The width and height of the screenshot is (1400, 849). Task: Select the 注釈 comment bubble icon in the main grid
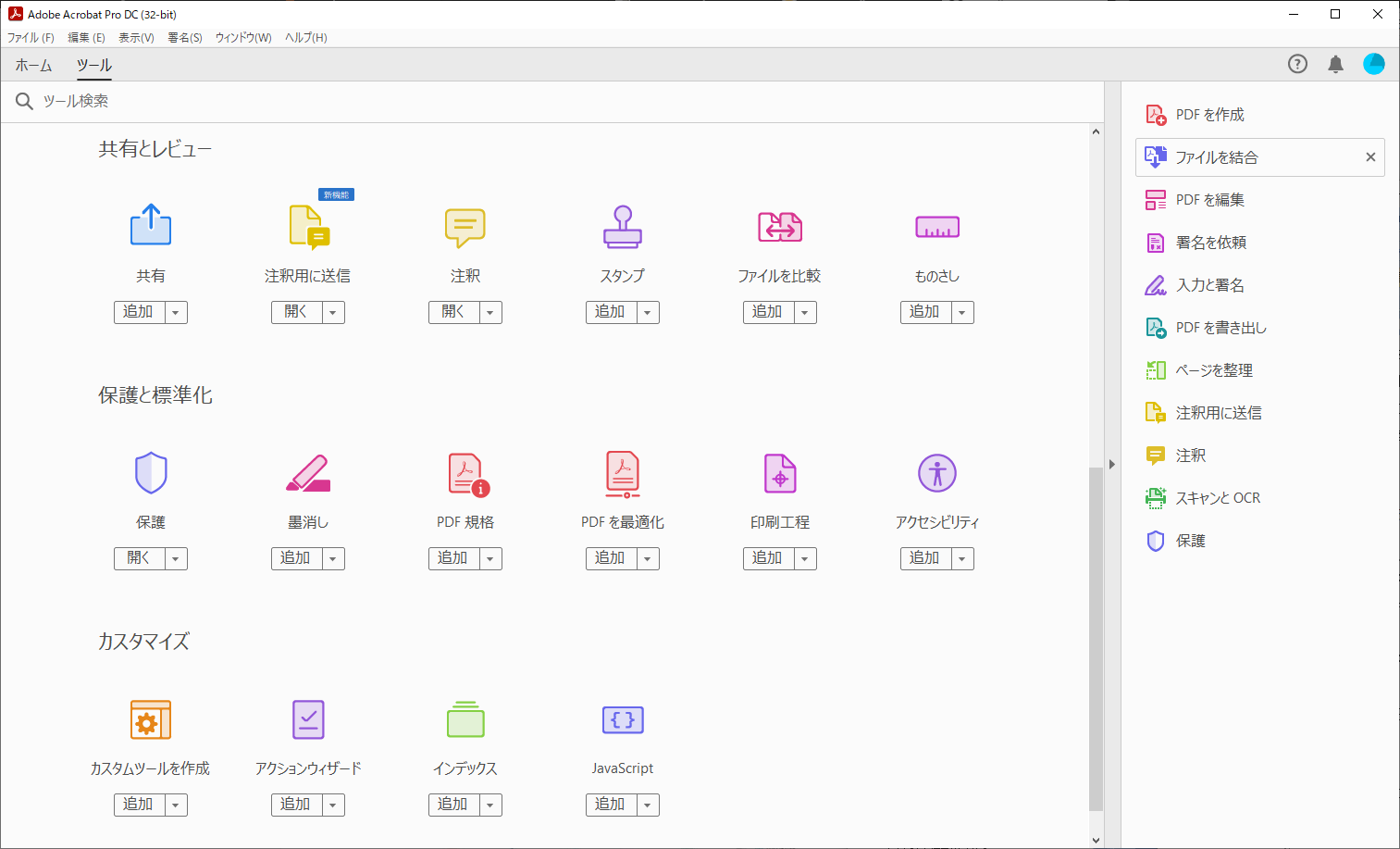pos(465,227)
